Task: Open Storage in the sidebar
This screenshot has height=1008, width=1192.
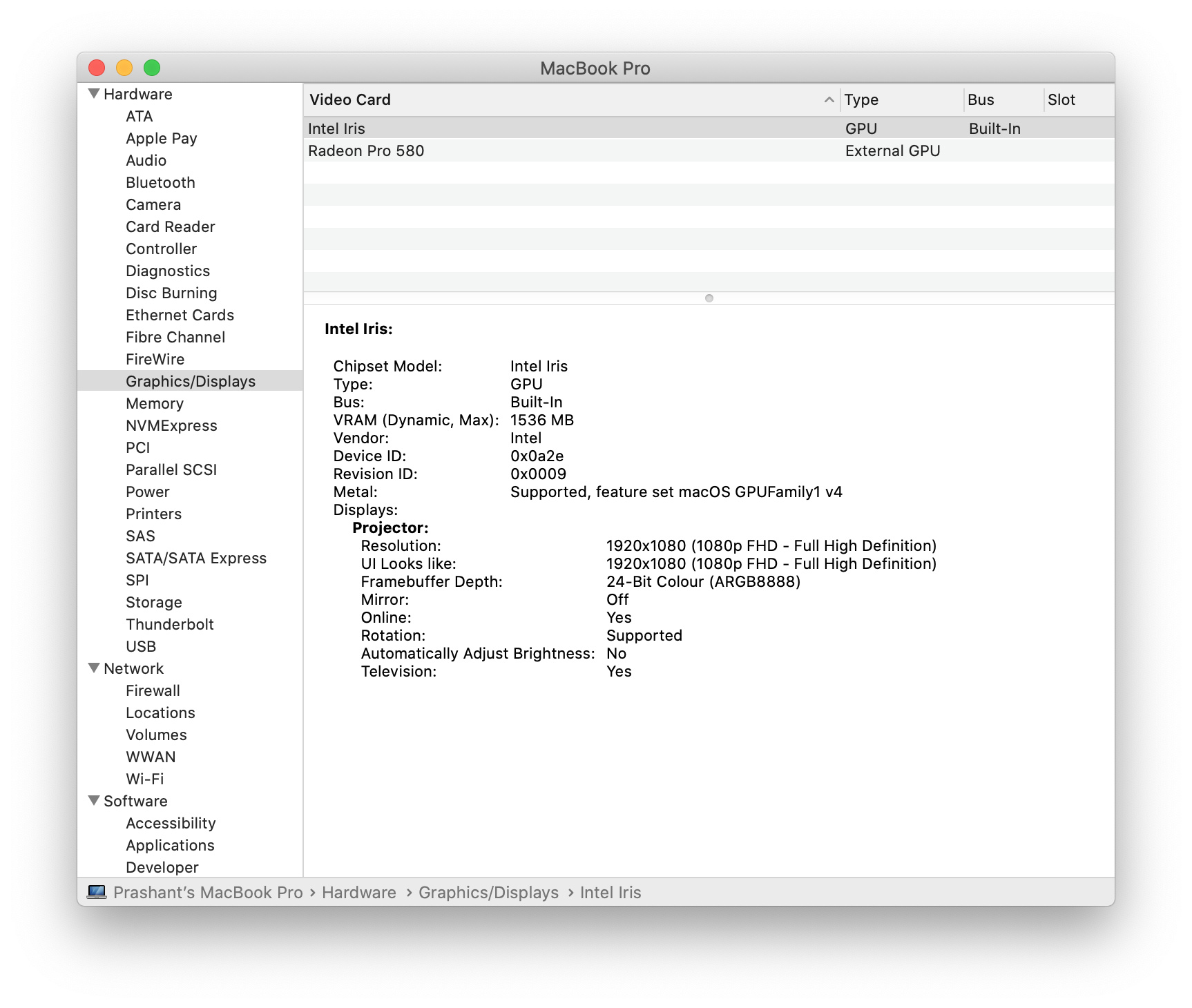Action: (x=154, y=602)
